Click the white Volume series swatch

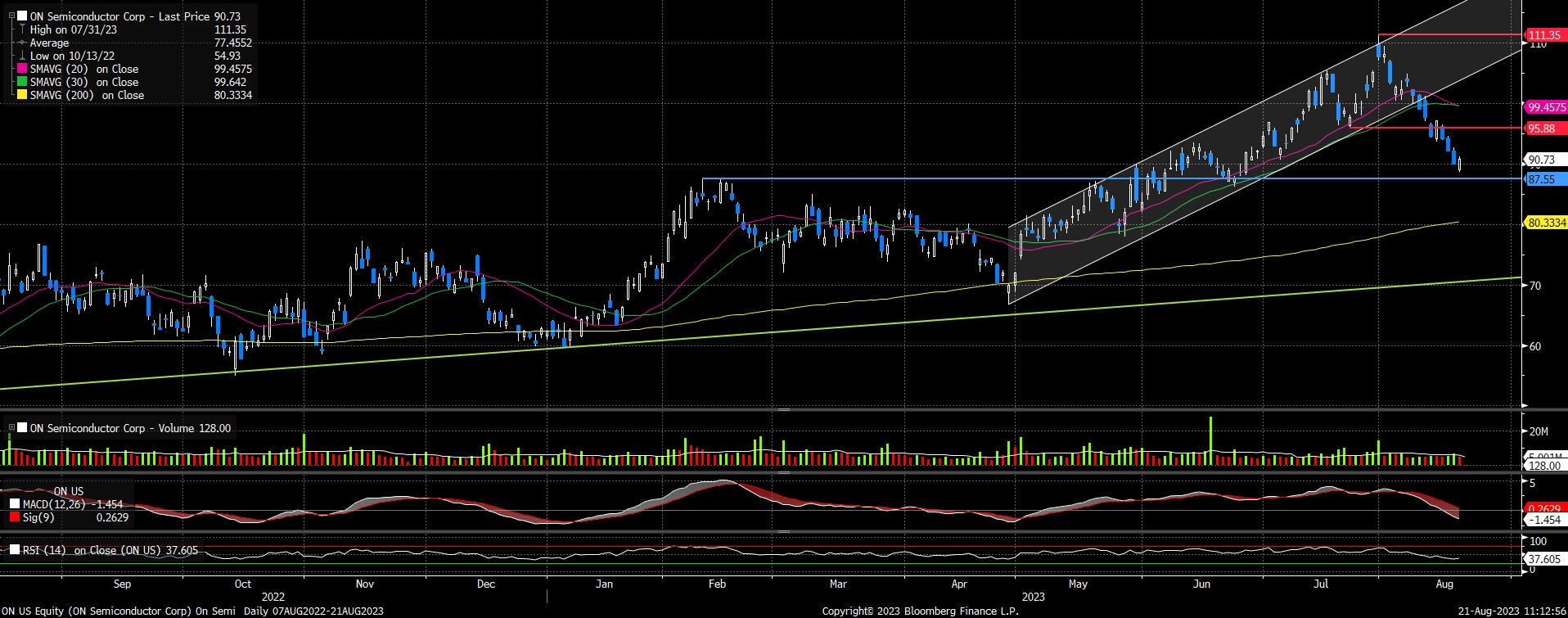pos(22,428)
